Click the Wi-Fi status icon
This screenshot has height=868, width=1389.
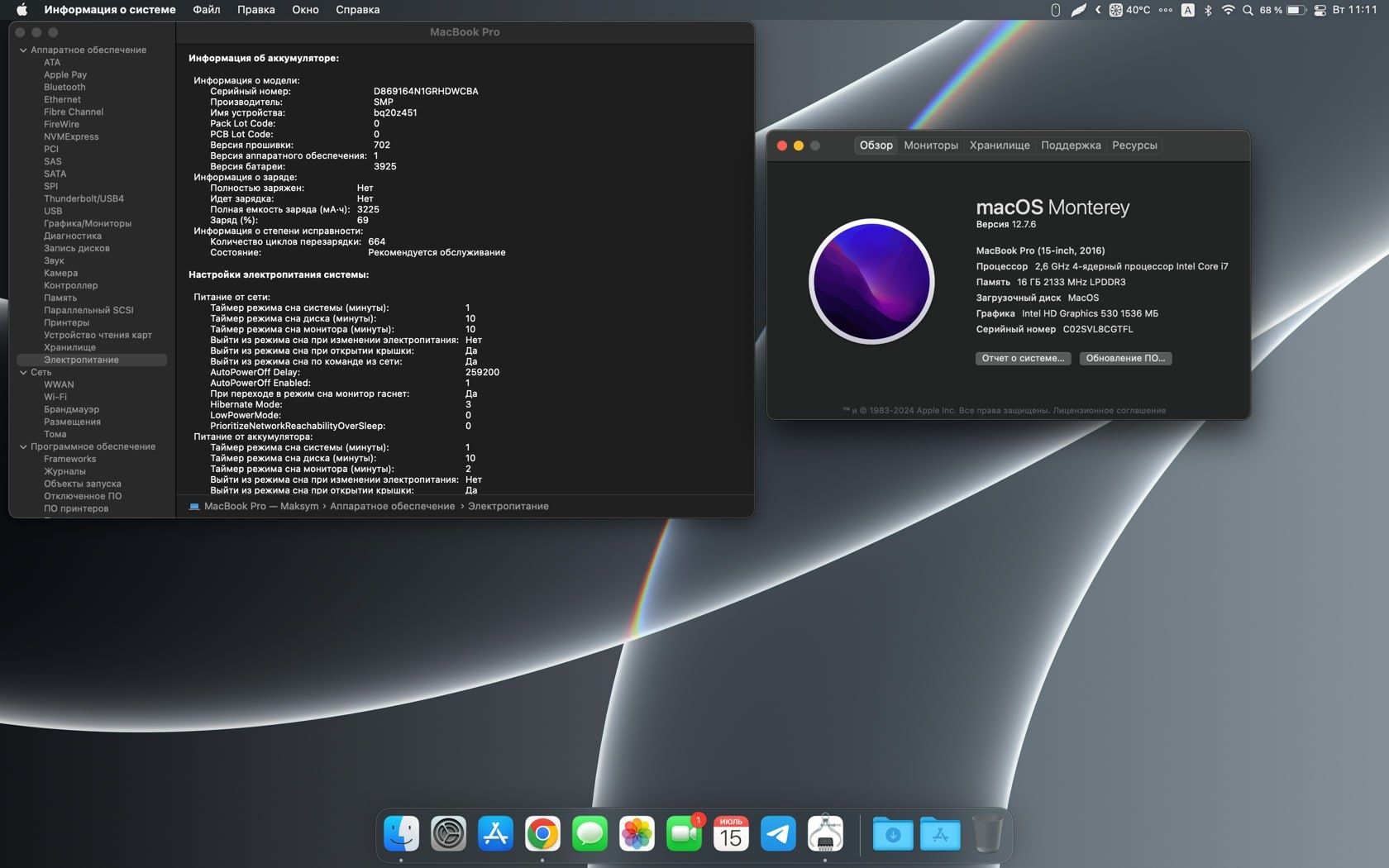click(1229, 10)
